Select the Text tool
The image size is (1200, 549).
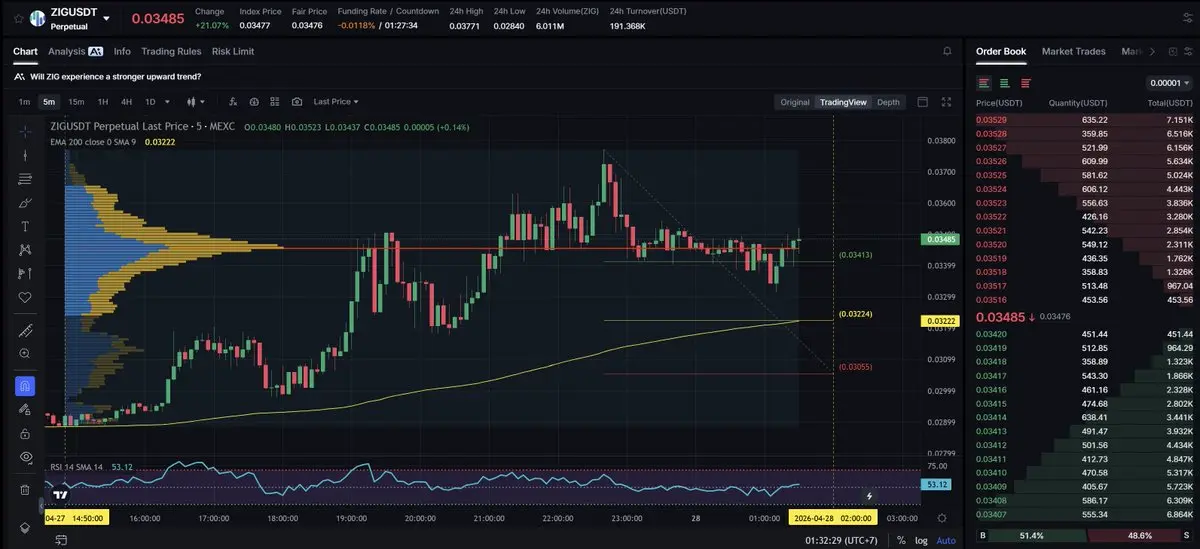(x=25, y=226)
